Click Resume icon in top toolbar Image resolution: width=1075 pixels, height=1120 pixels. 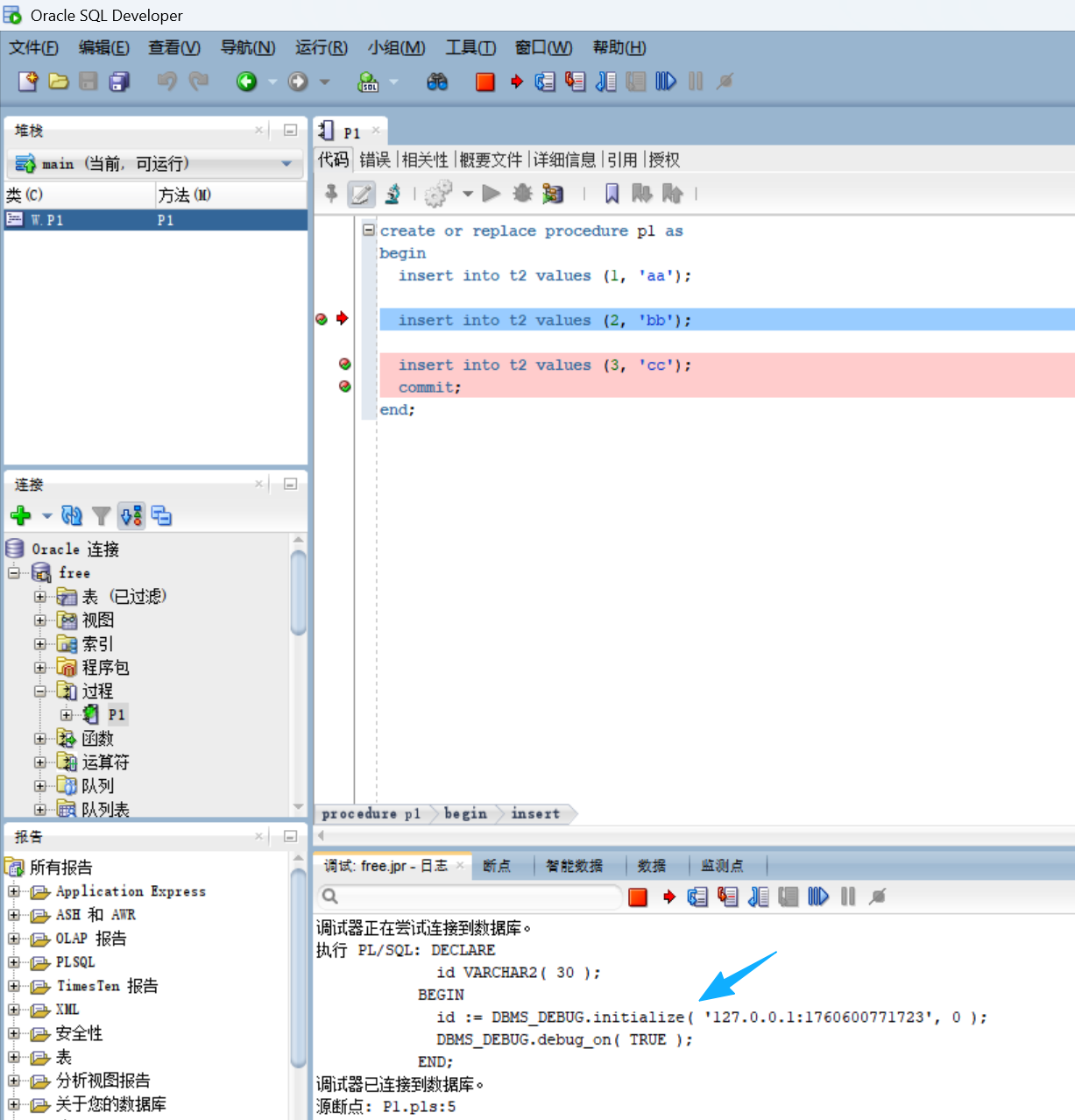coord(666,82)
